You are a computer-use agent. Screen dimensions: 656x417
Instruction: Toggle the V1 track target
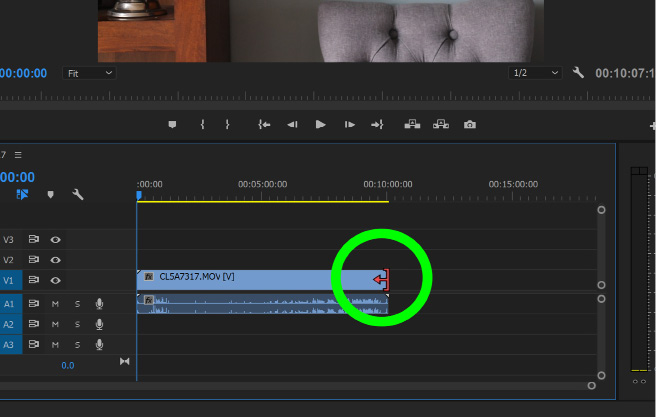tap(10, 280)
